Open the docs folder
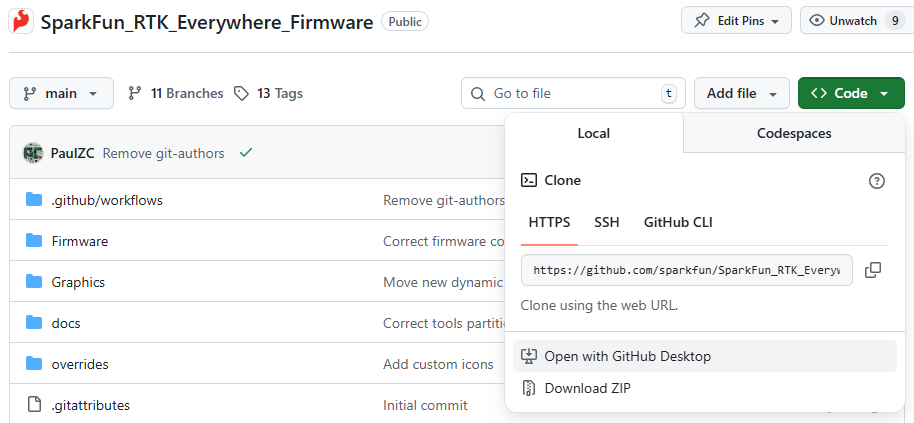This screenshot has height=423, width=914. (x=66, y=323)
